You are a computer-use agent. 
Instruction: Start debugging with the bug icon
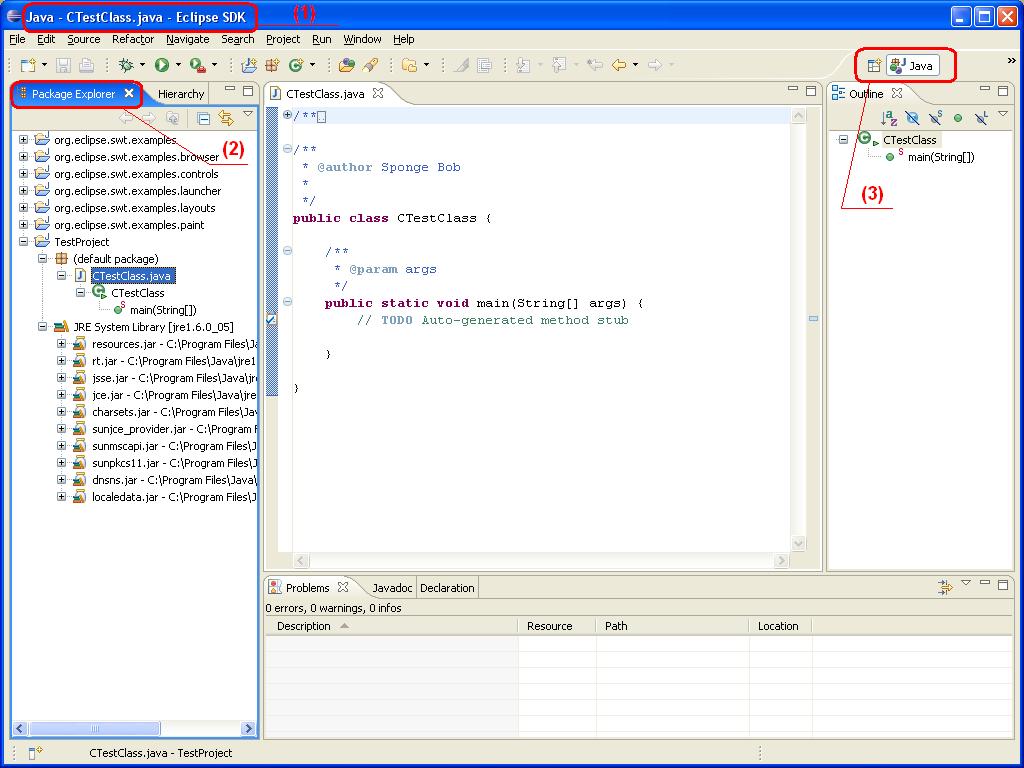[x=126, y=65]
